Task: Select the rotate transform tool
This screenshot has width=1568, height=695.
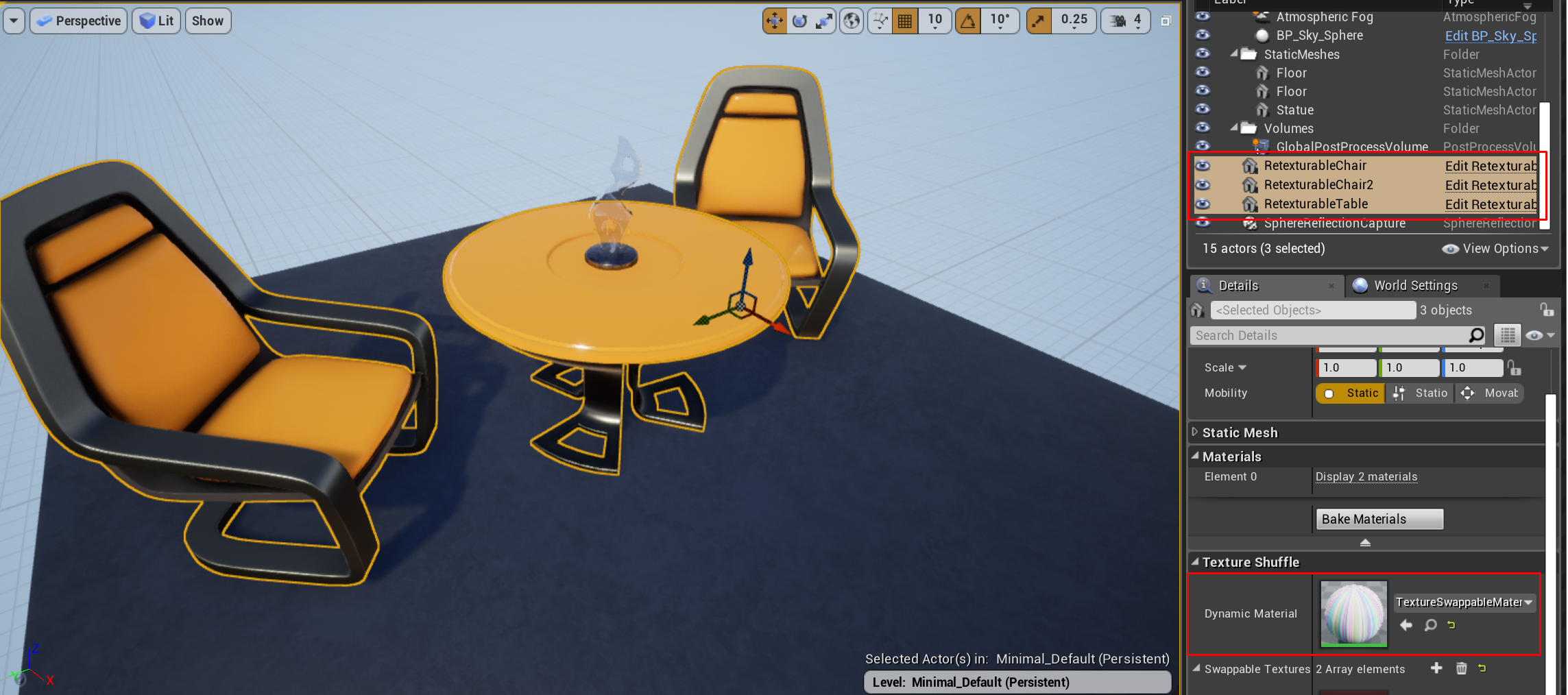Action: tap(799, 21)
